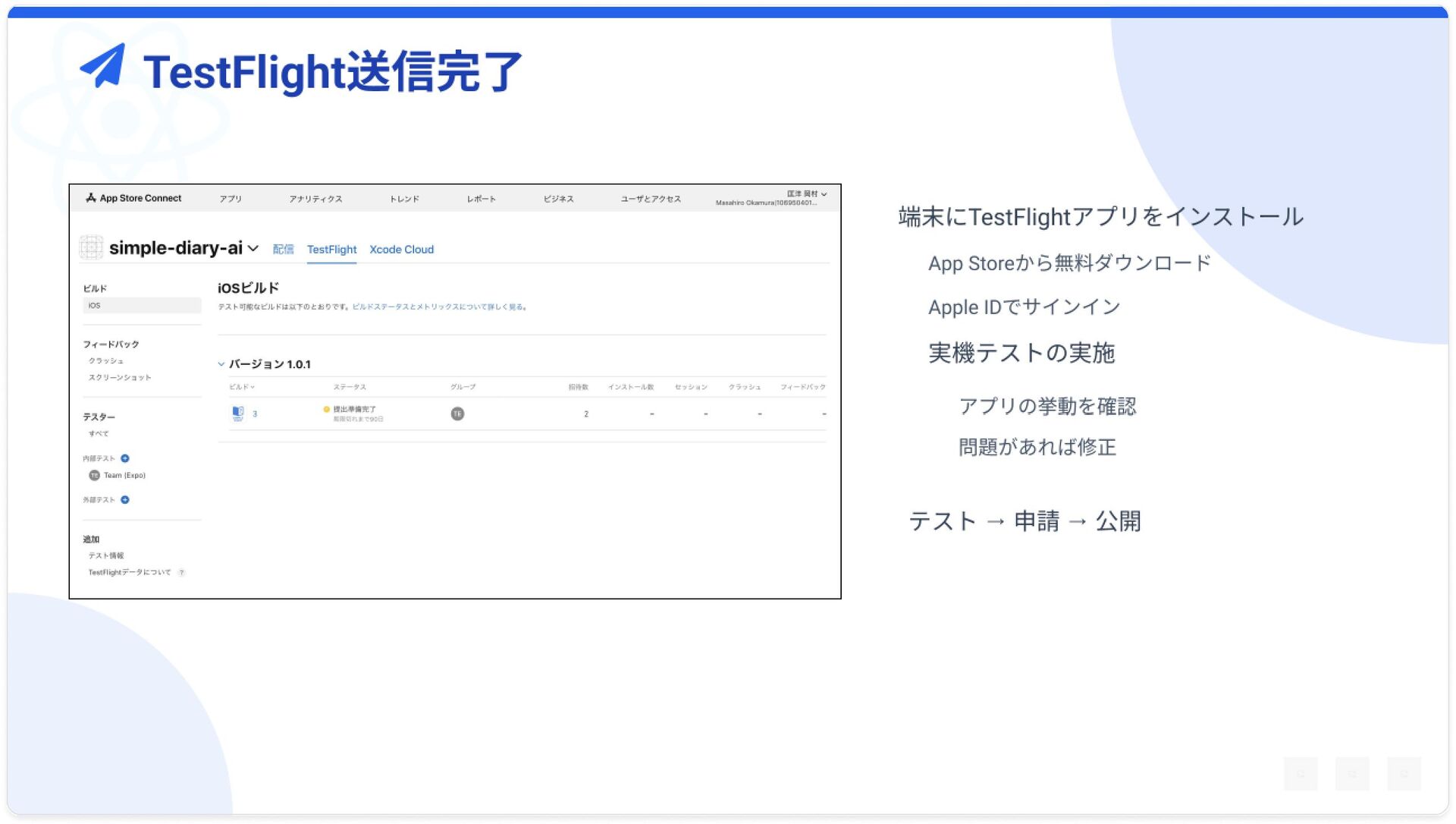Select the TestFlight tab
This screenshot has width=1456, height=824.
point(331,250)
